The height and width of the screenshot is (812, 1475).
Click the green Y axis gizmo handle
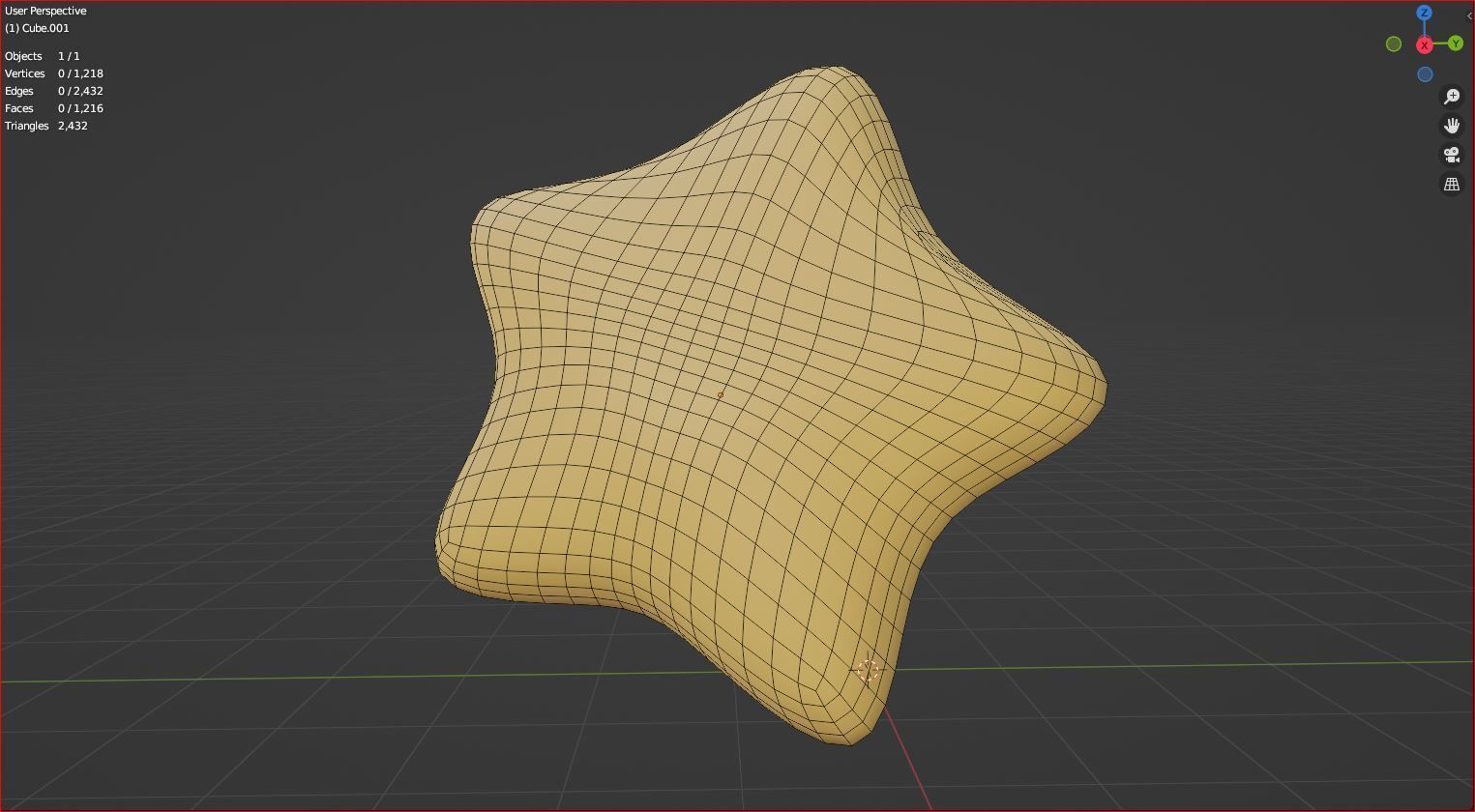(1456, 43)
